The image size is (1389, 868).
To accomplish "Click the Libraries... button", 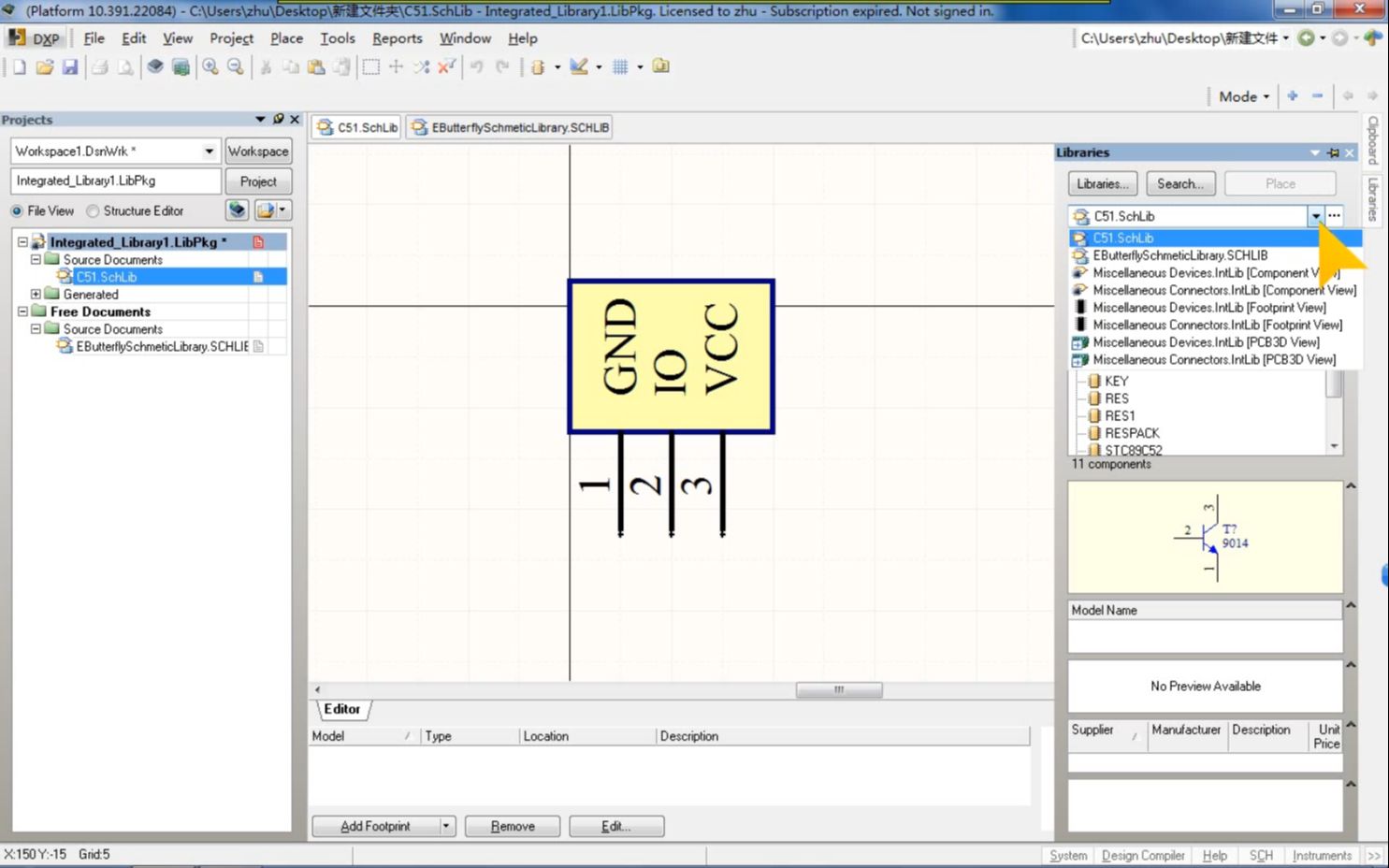I will point(1103,184).
